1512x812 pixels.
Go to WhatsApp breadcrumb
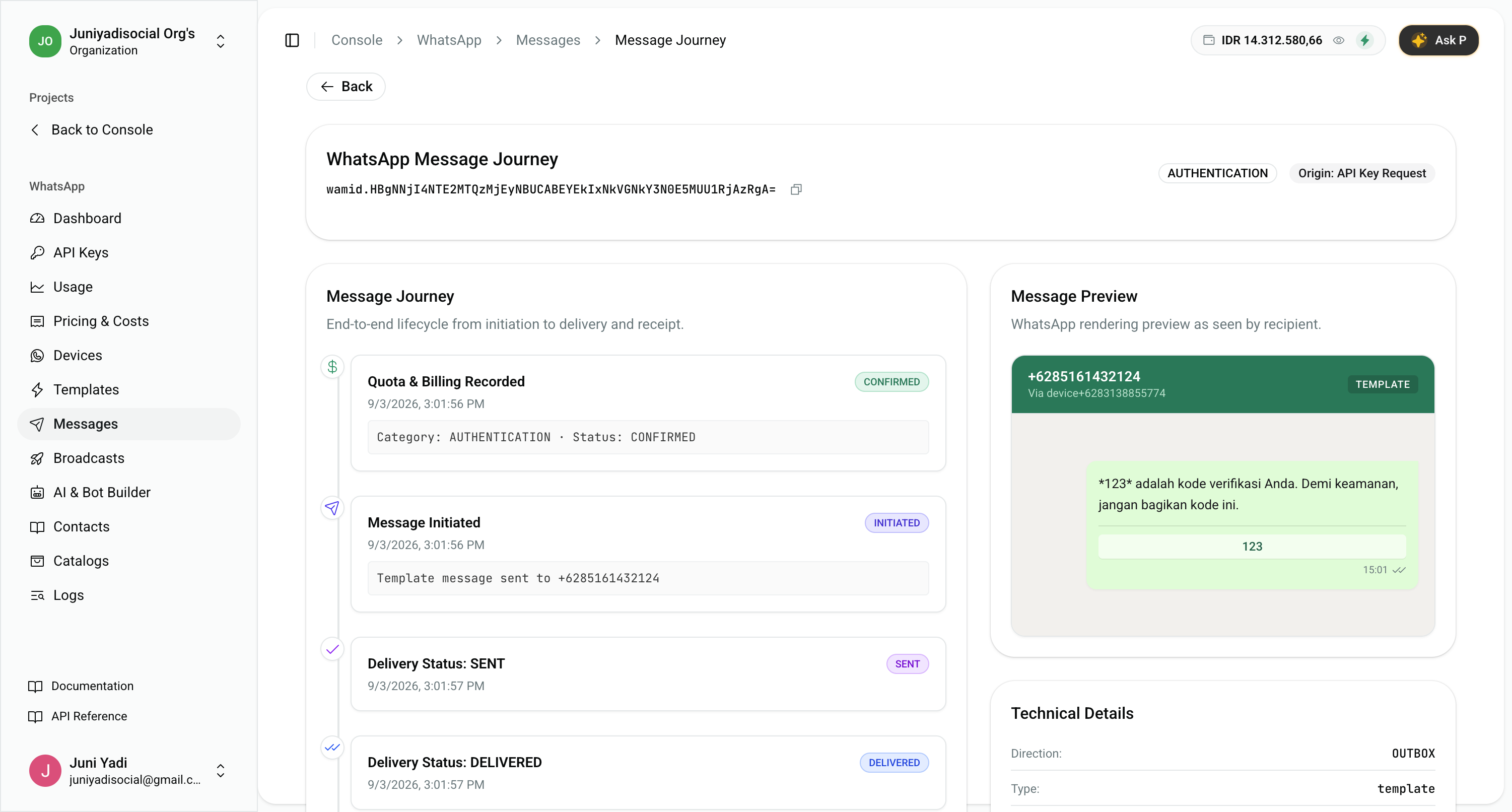449,40
